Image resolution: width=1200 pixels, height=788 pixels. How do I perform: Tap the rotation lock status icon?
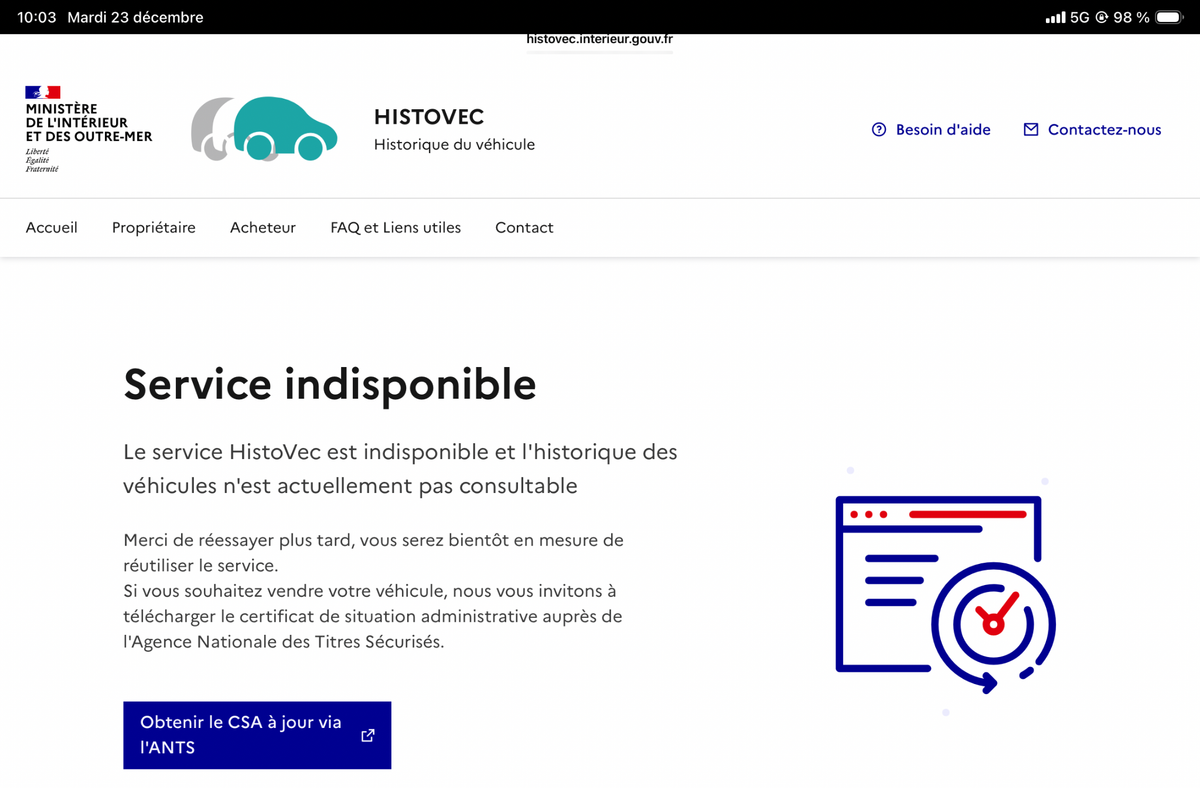tap(1102, 18)
